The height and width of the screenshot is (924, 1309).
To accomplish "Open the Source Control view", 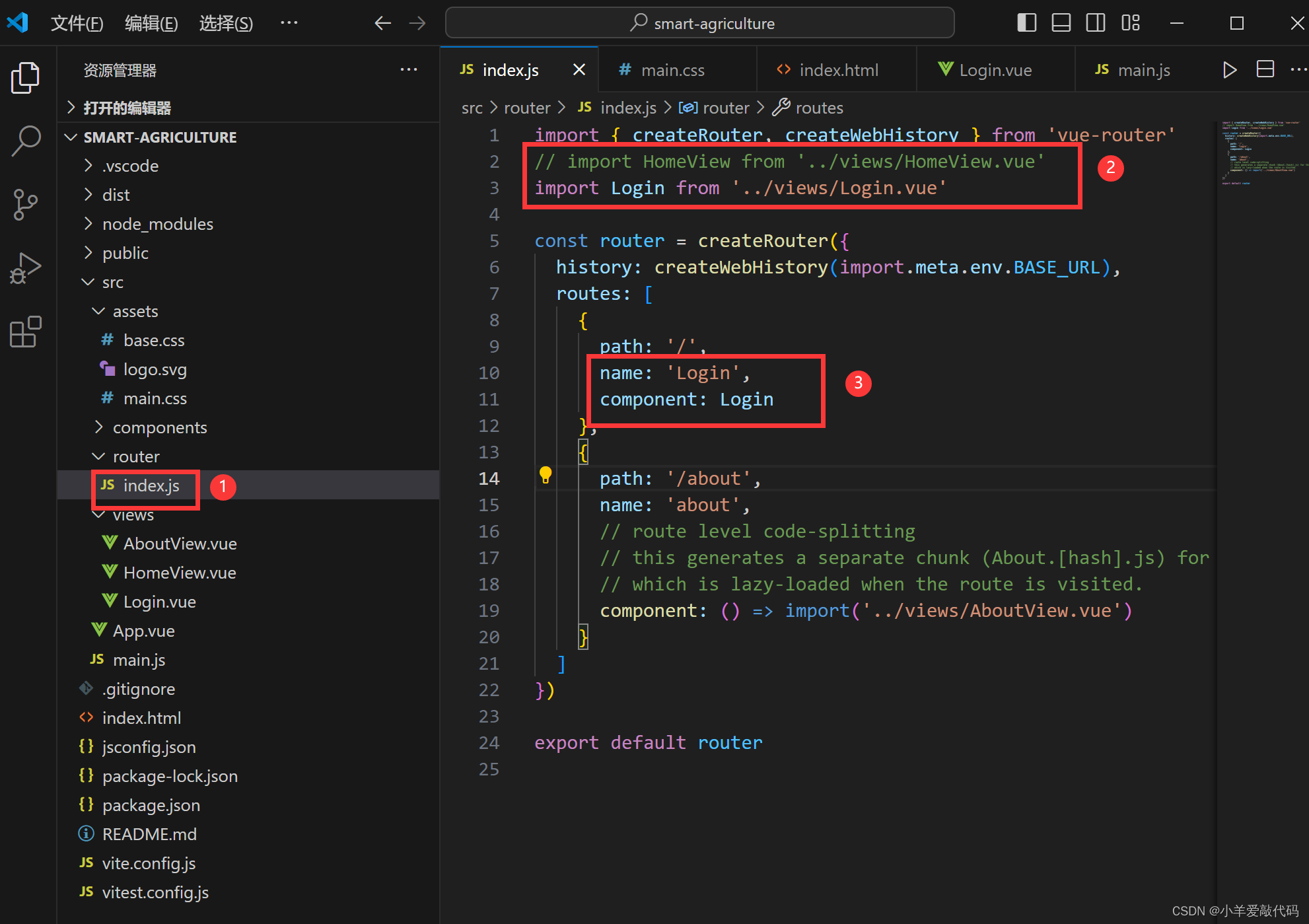I will coord(26,204).
